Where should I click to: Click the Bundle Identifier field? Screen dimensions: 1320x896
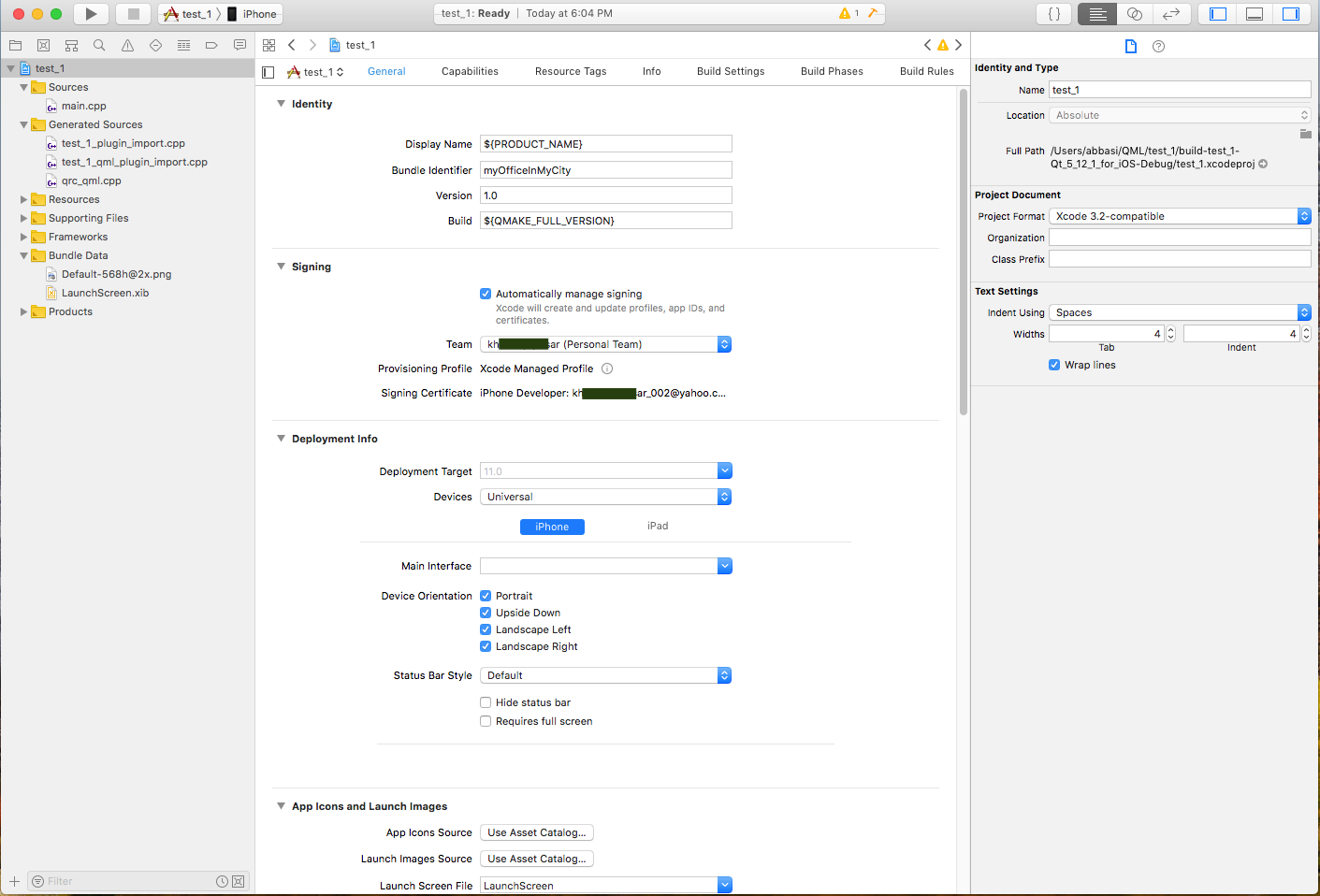pyautogui.click(x=606, y=170)
